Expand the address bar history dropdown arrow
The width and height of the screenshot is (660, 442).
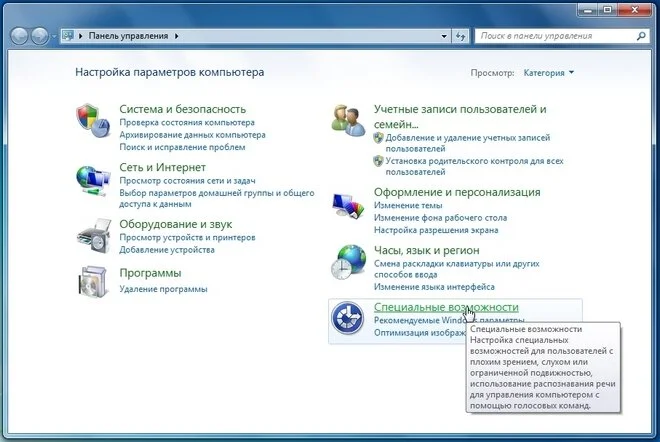click(444, 36)
